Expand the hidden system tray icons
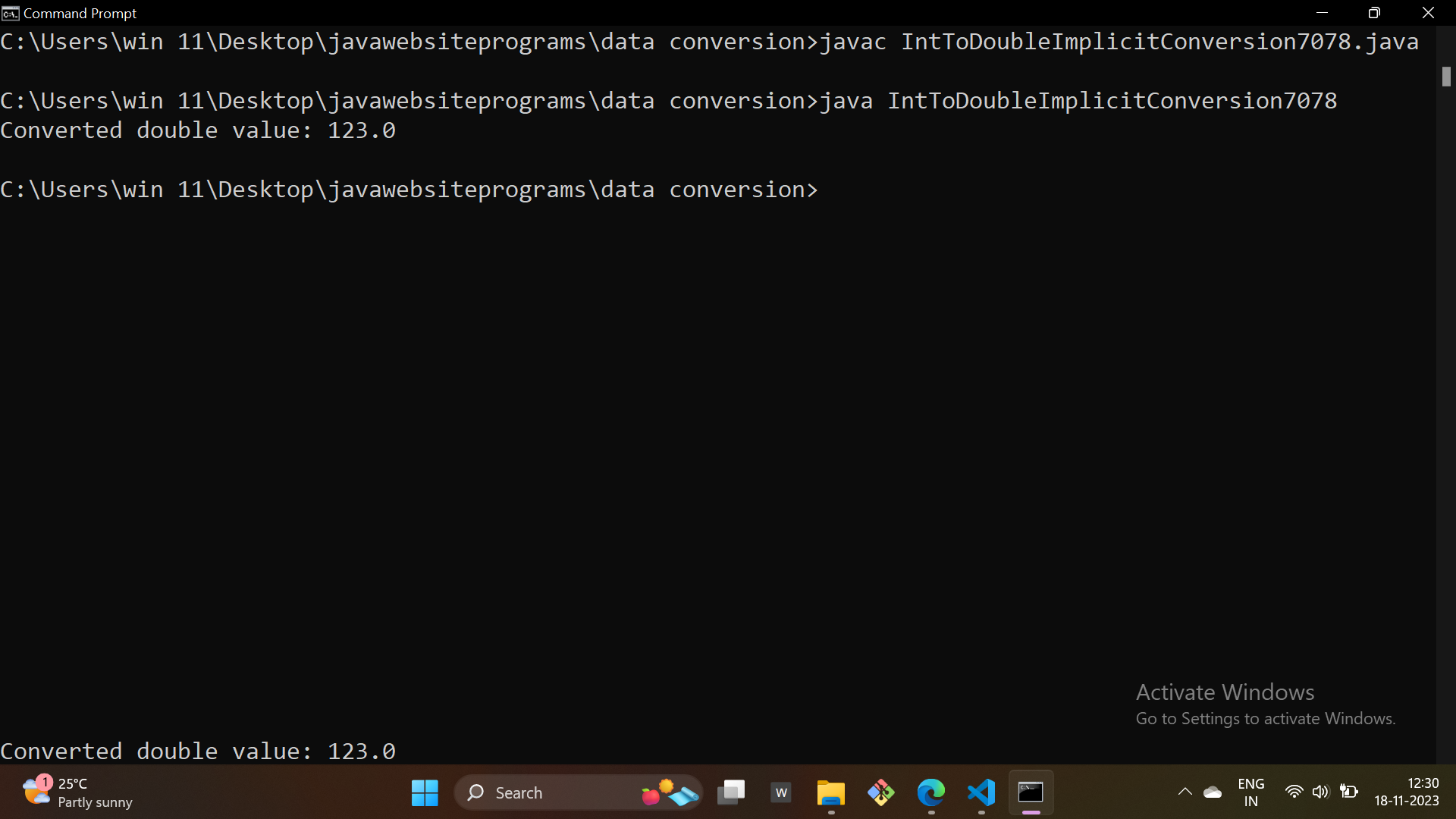This screenshot has width=1456, height=819. 1185,792
